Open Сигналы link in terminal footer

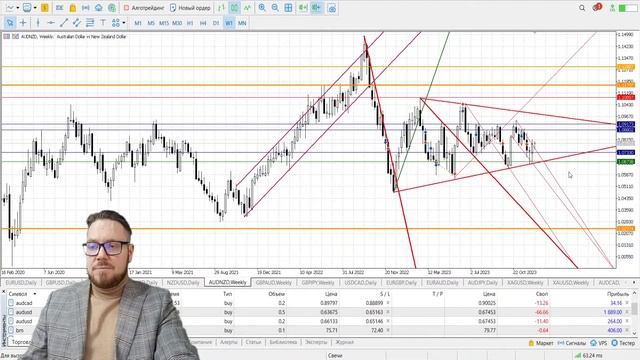pyautogui.click(x=571, y=343)
